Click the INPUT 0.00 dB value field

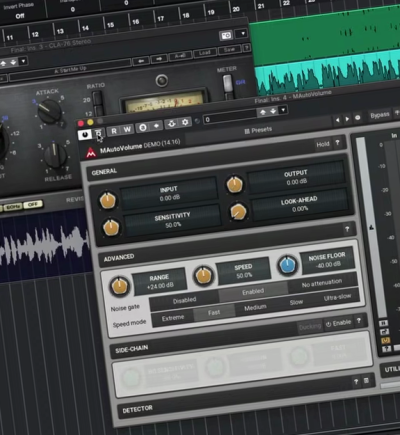169,193
